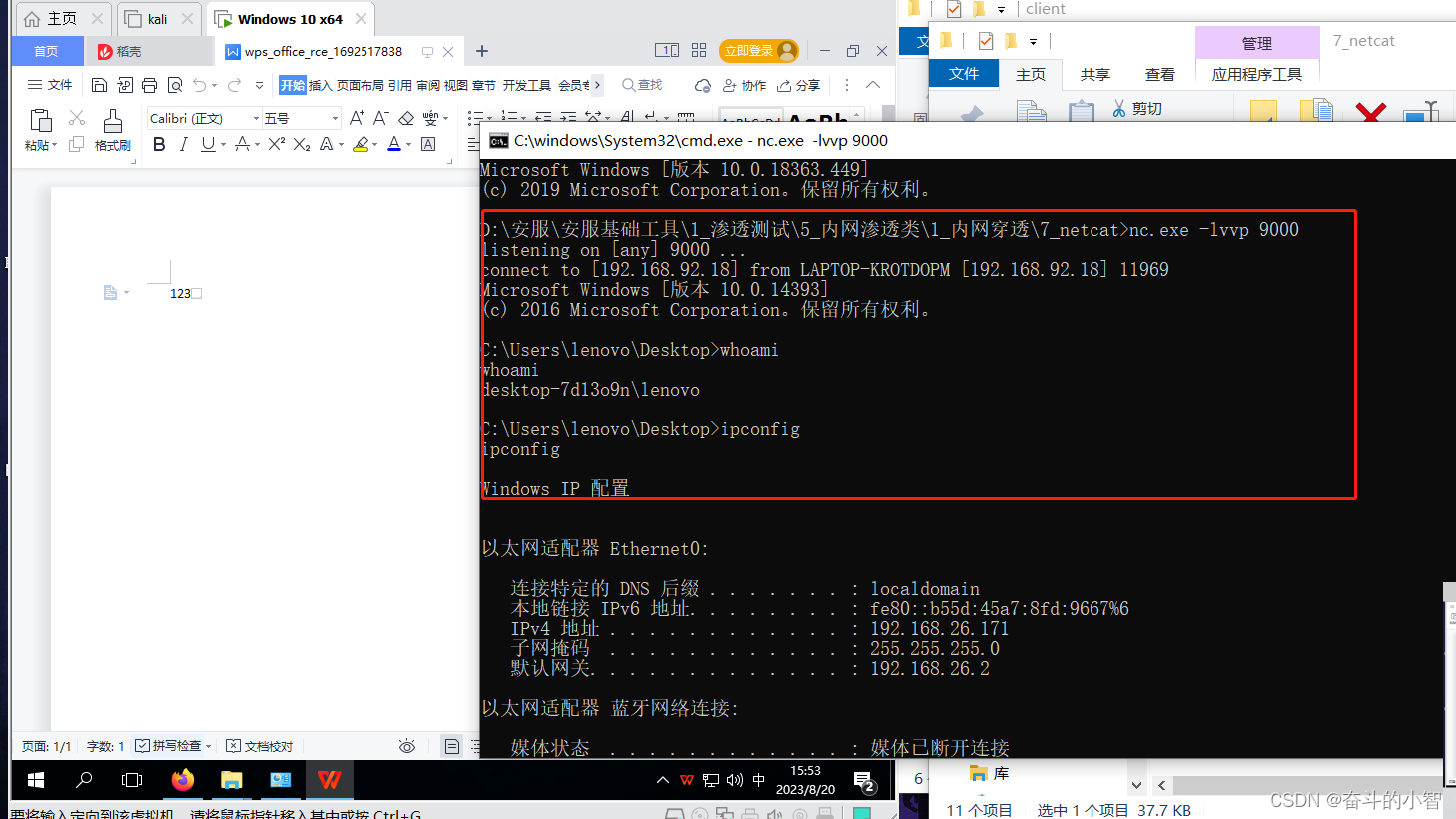This screenshot has height=819, width=1456.
Task: Click the Undo arrow in WPS
Action: [200, 85]
